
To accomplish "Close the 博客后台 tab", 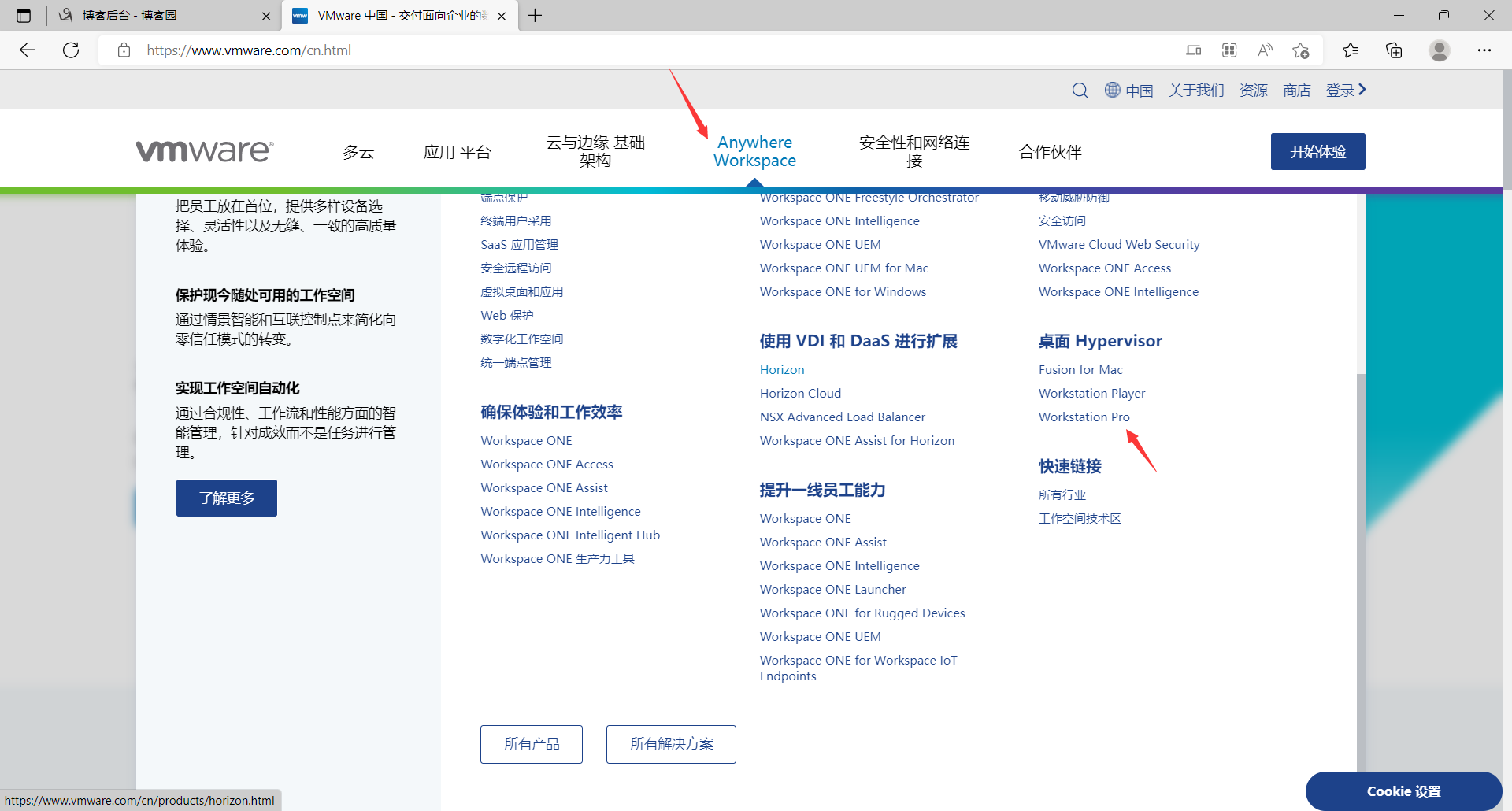I will [266, 16].
